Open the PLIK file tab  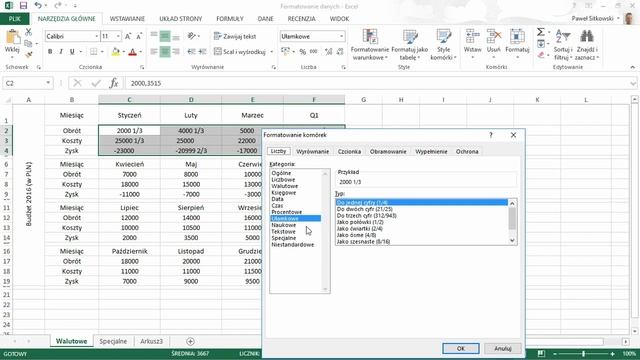15,19
